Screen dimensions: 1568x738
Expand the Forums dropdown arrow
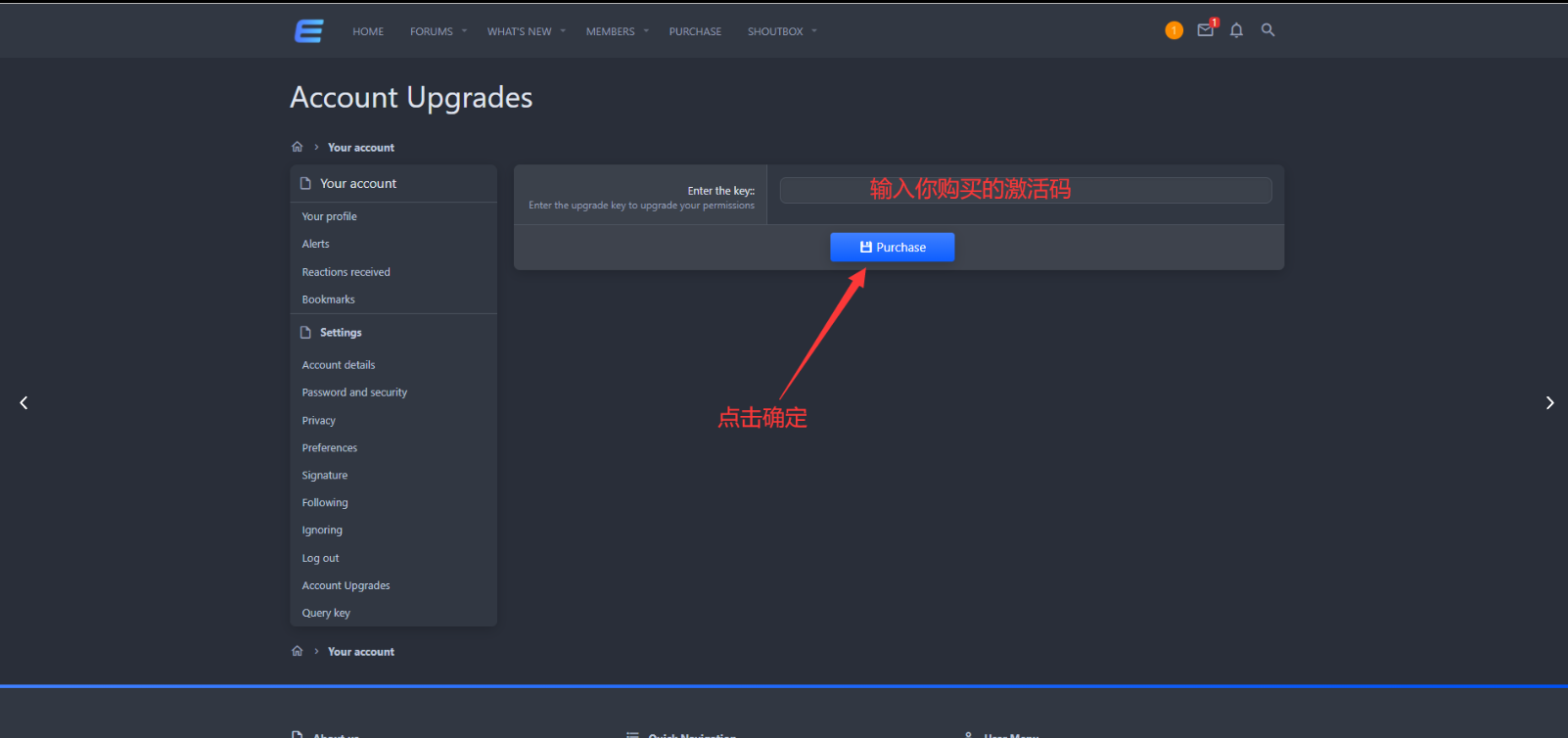pyautogui.click(x=464, y=31)
